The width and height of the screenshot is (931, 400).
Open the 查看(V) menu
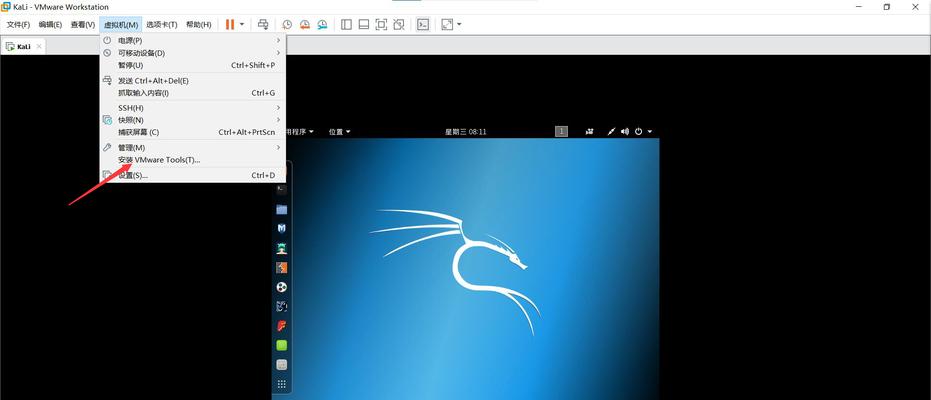click(83, 24)
